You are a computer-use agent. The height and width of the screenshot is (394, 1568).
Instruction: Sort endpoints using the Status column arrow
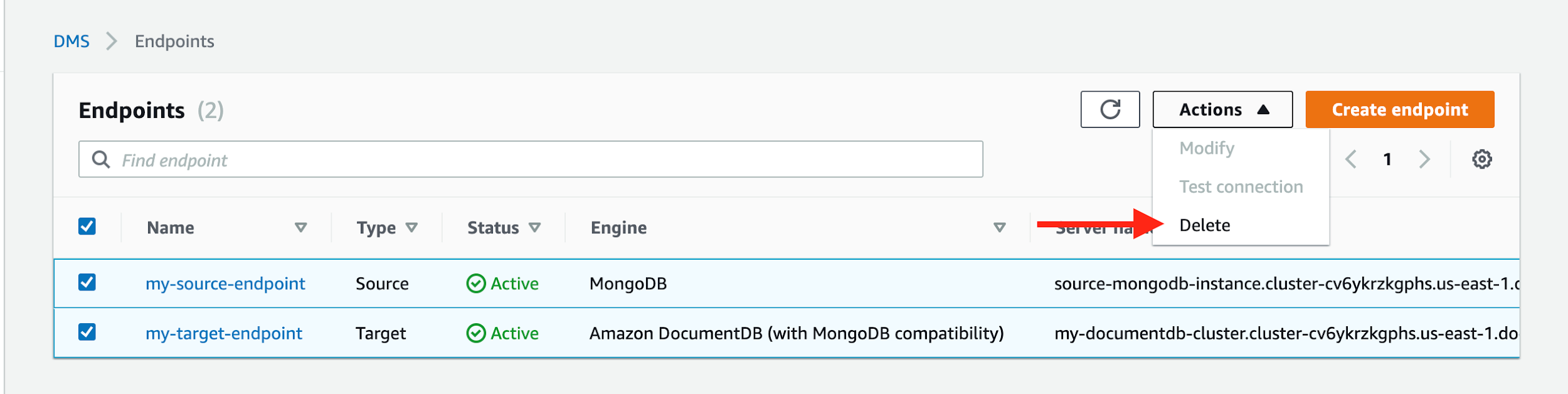click(x=534, y=227)
